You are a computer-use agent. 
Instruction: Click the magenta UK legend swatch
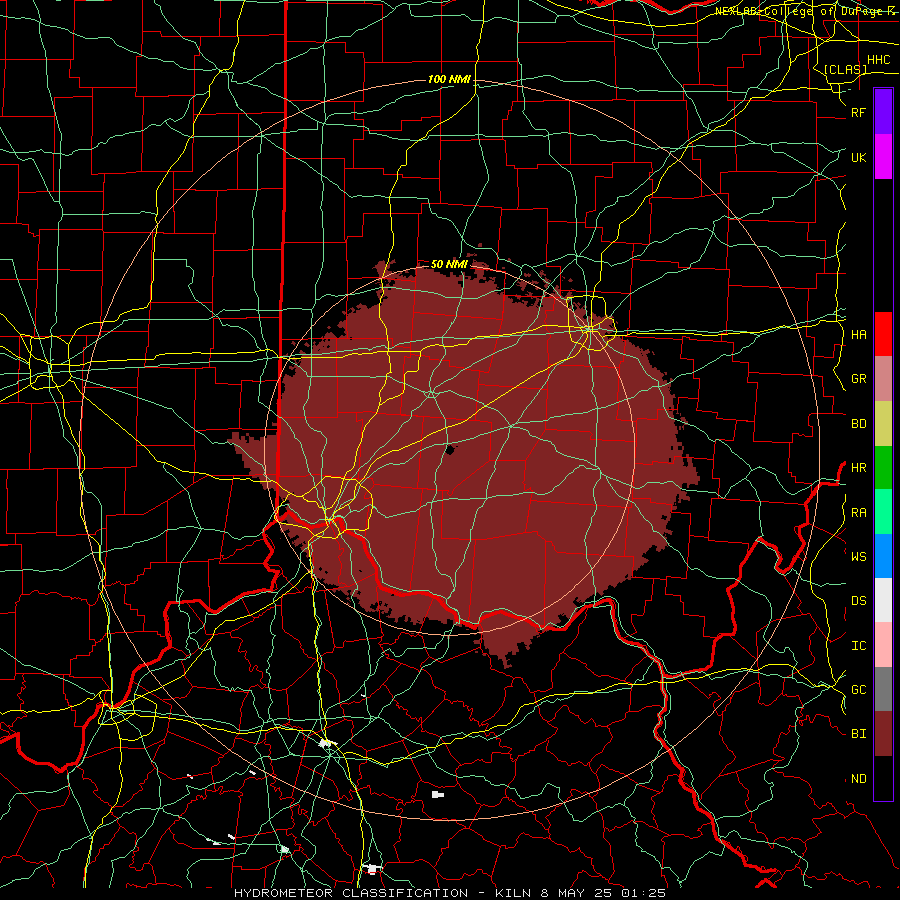(883, 157)
